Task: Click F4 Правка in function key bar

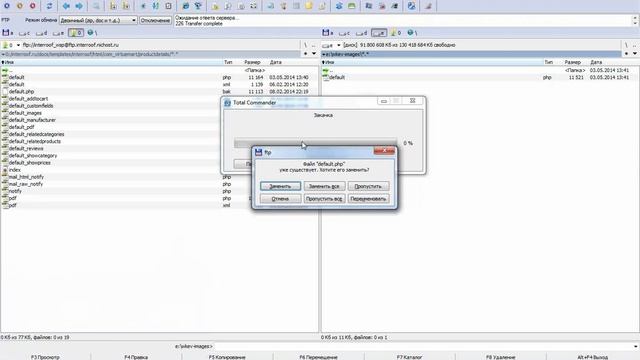Action: [x=136, y=357]
